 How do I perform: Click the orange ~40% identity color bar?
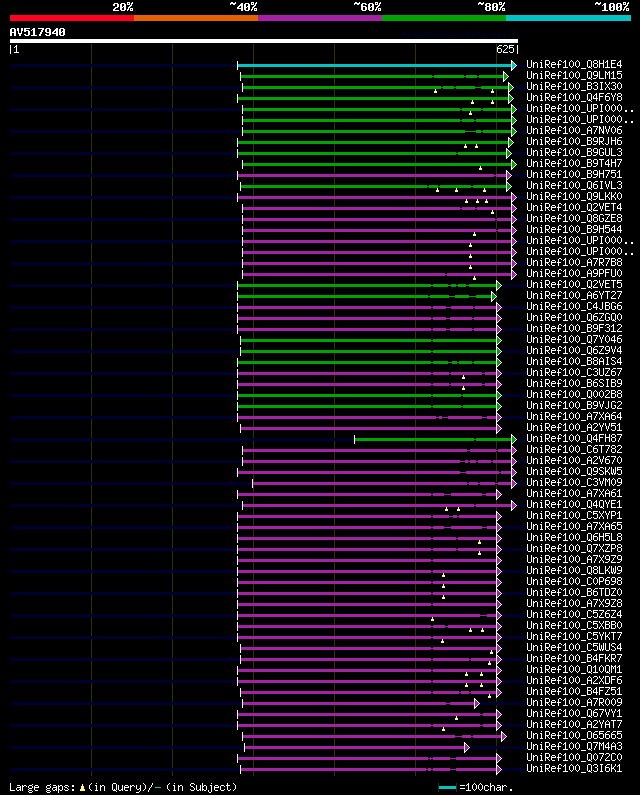(196, 18)
